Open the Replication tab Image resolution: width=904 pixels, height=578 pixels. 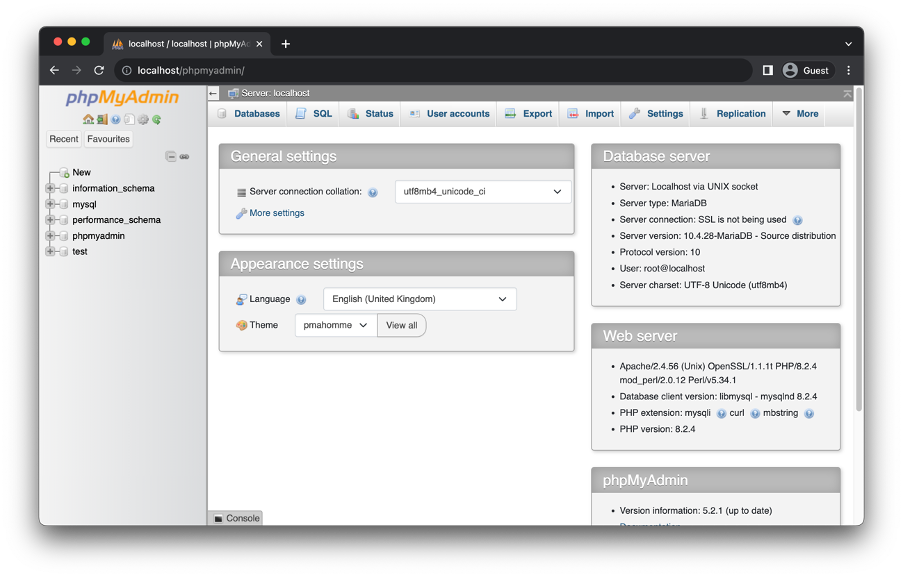click(733, 114)
